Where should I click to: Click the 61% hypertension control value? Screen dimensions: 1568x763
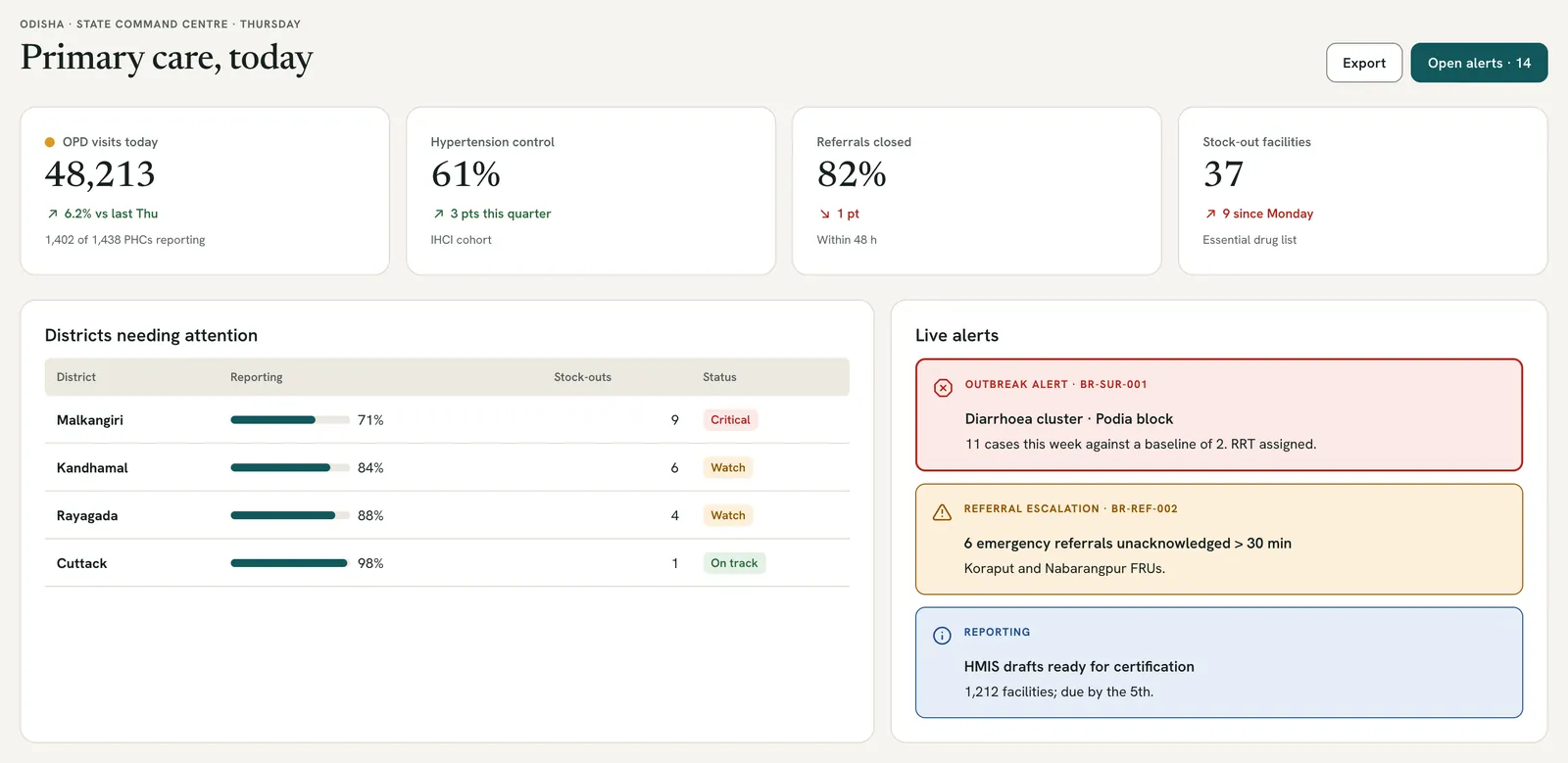(465, 174)
